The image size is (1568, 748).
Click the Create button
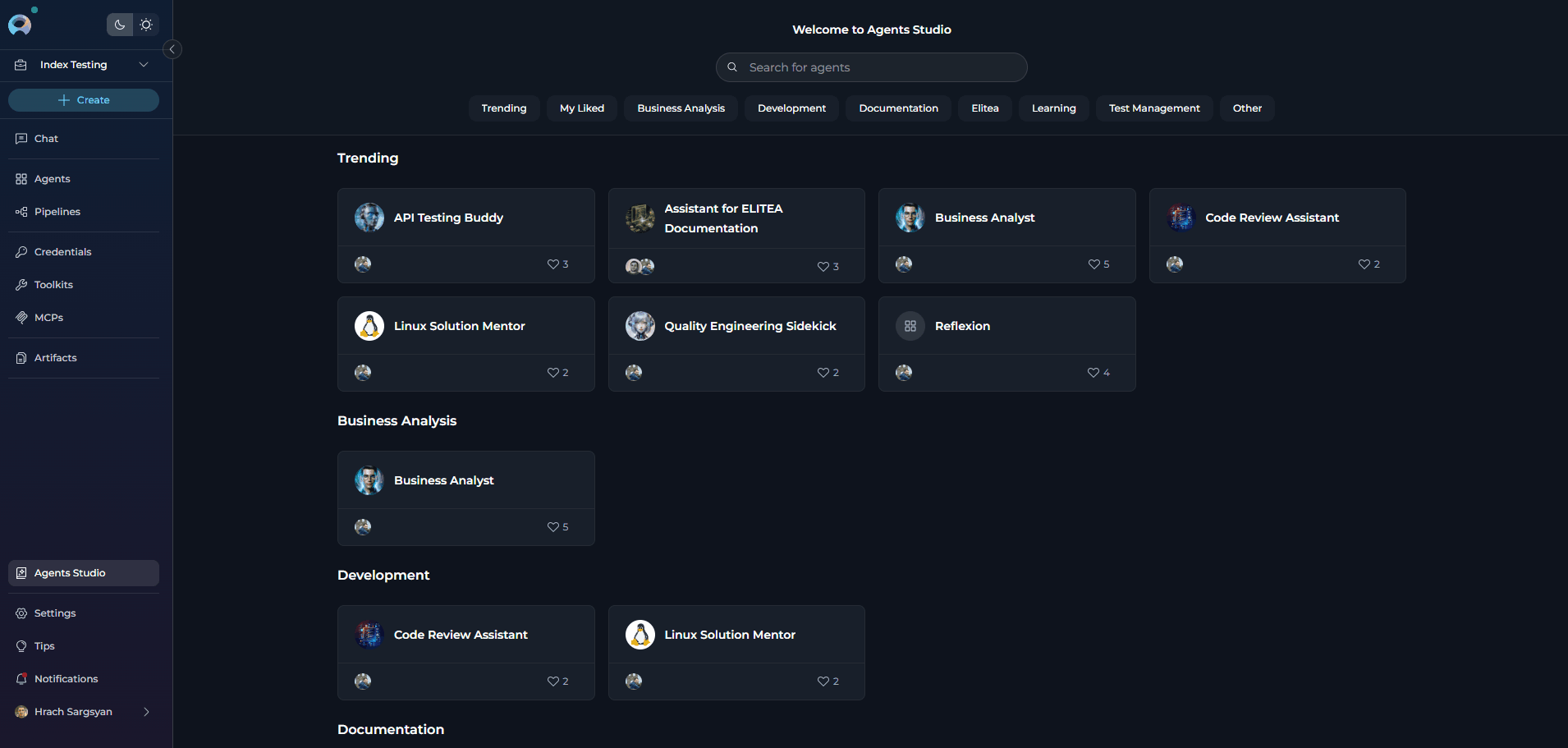[x=83, y=99]
